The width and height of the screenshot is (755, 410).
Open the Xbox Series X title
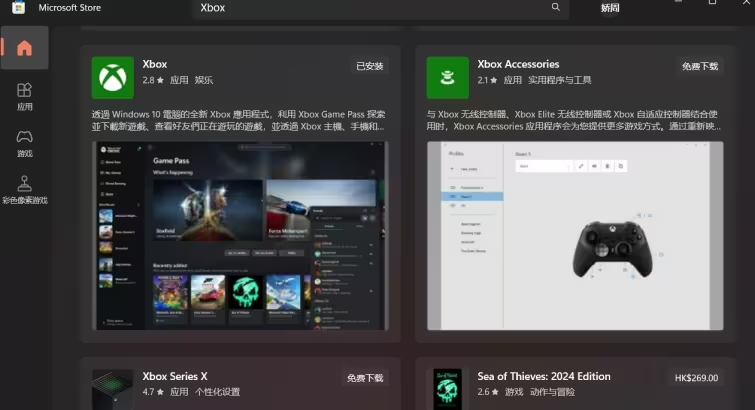pos(175,376)
